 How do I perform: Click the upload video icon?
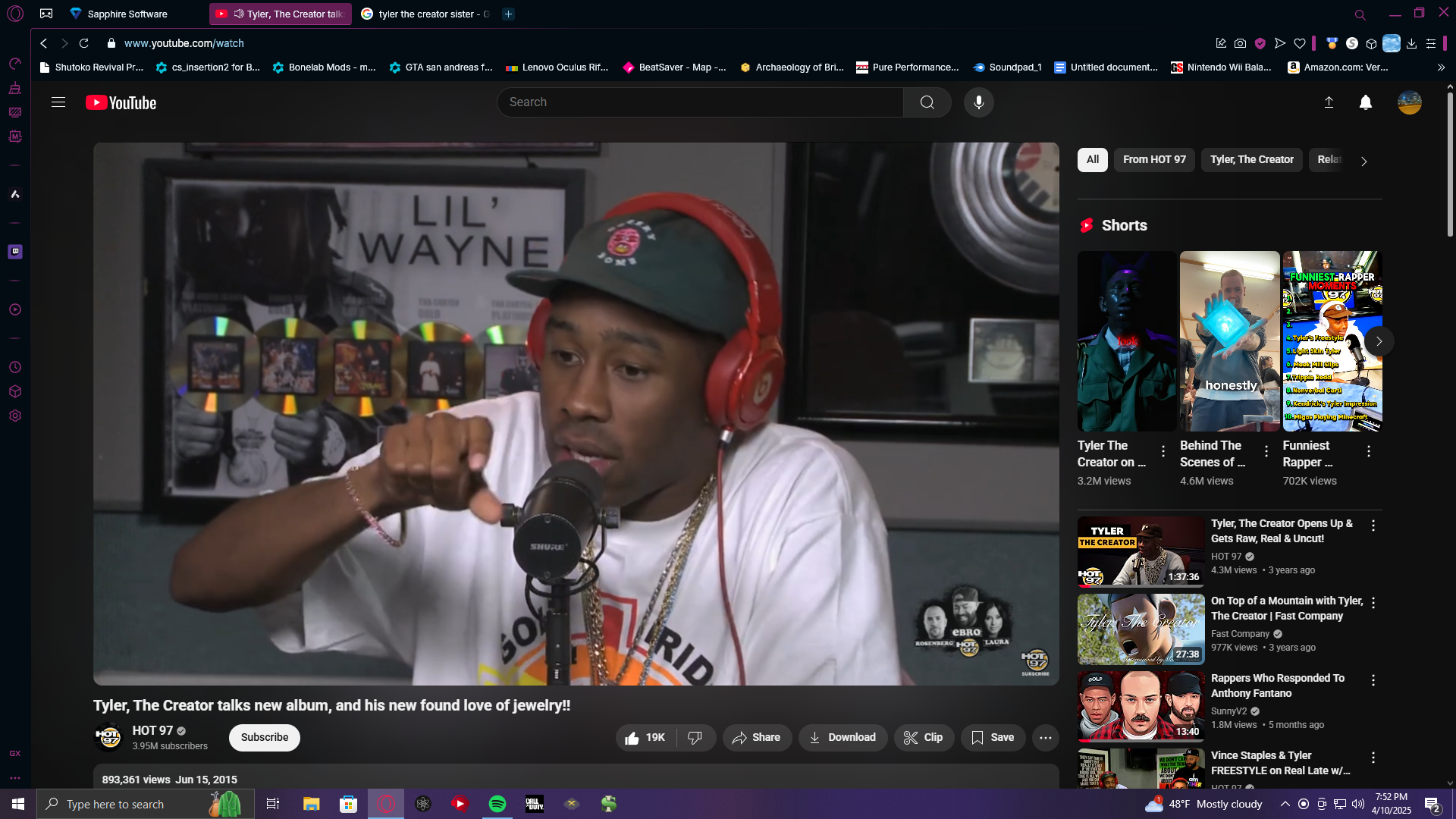[x=1329, y=102]
